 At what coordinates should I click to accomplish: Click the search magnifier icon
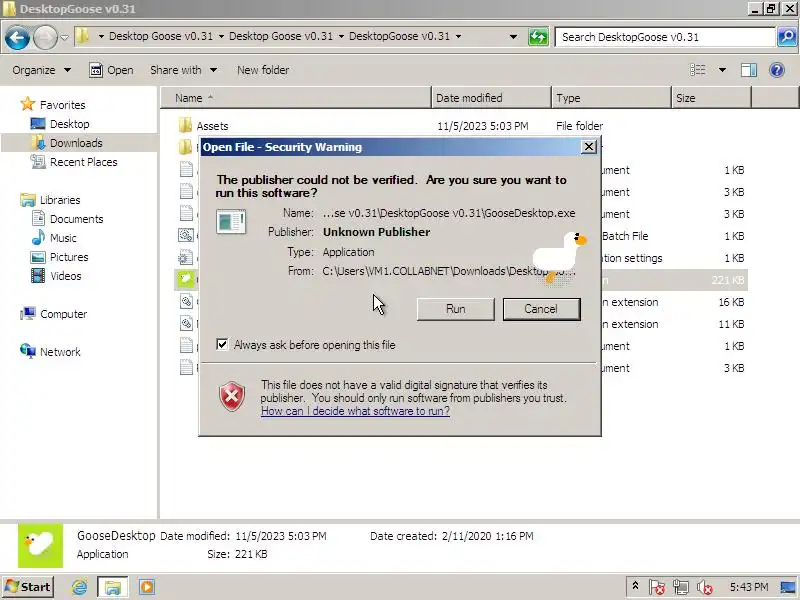click(x=787, y=37)
